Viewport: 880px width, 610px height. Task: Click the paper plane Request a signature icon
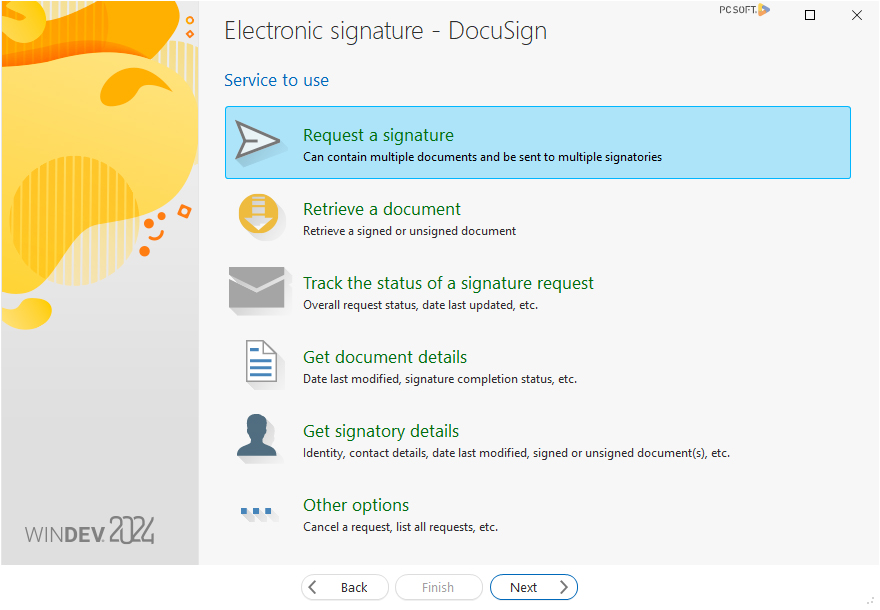(258, 141)
